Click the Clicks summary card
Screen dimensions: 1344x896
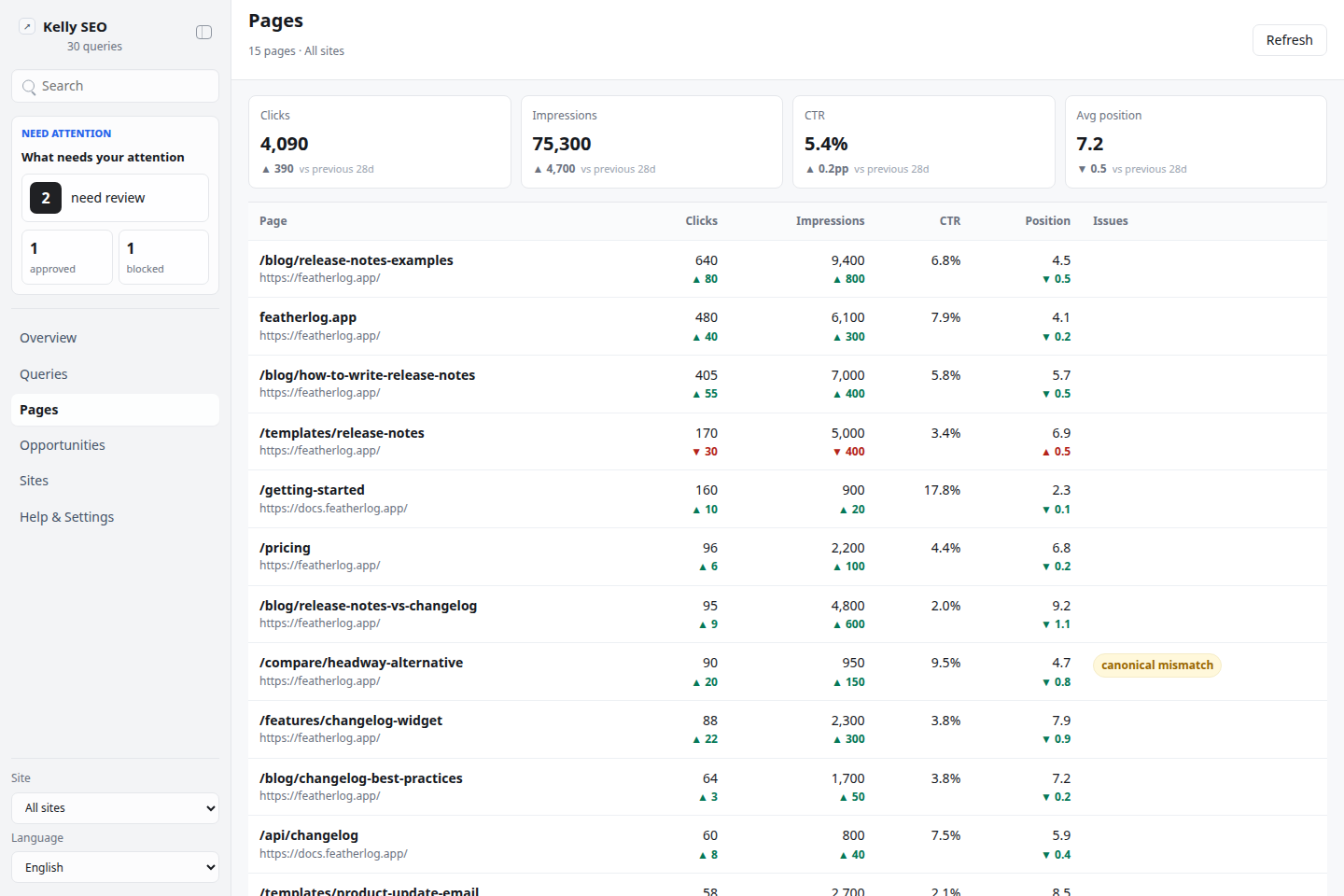click(x=380, y=142)
